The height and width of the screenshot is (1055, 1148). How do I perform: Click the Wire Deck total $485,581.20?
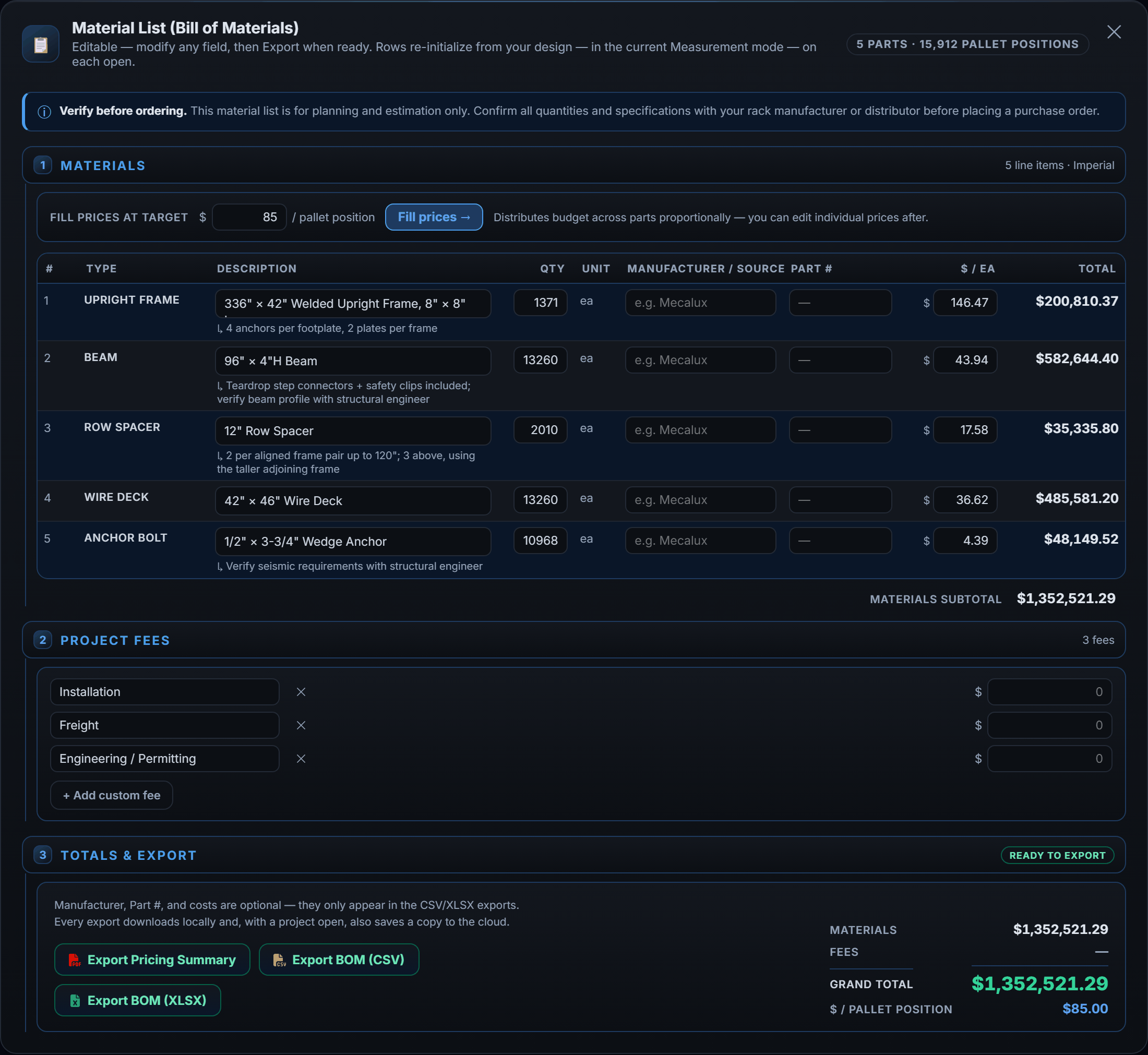click(1077, 498)
